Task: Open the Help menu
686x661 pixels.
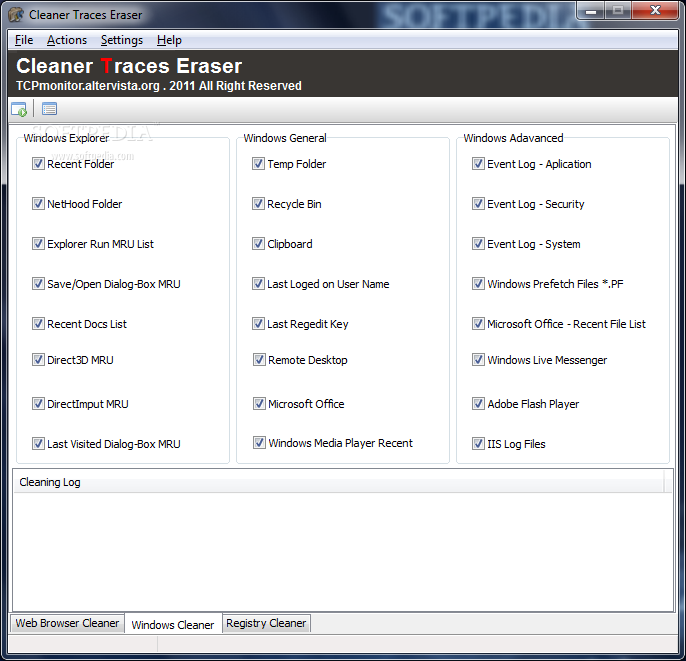Action: pos(169,40)
